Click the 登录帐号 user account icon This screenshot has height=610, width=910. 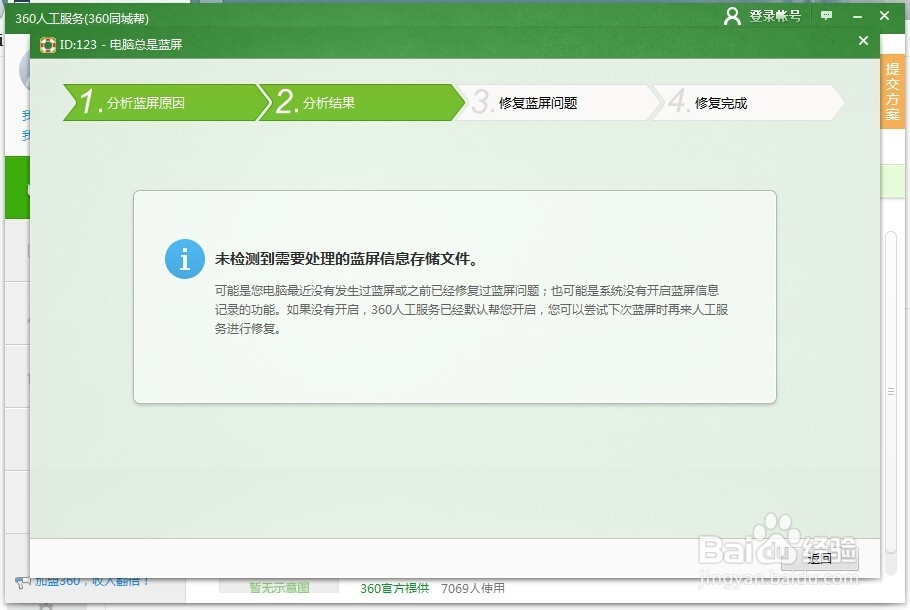[x=731, y=16]
